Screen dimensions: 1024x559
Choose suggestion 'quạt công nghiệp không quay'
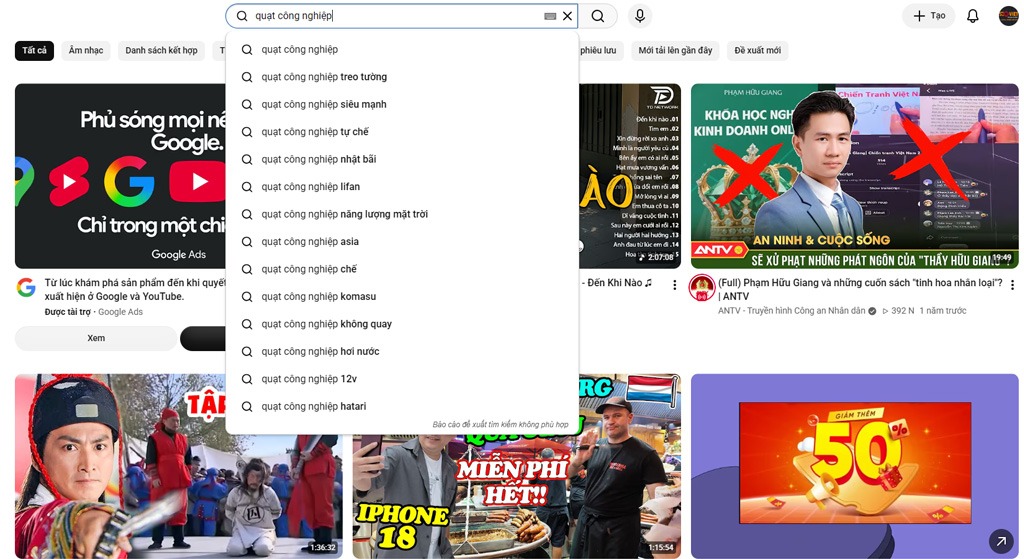pyautogui.click(x=402, y=324)
